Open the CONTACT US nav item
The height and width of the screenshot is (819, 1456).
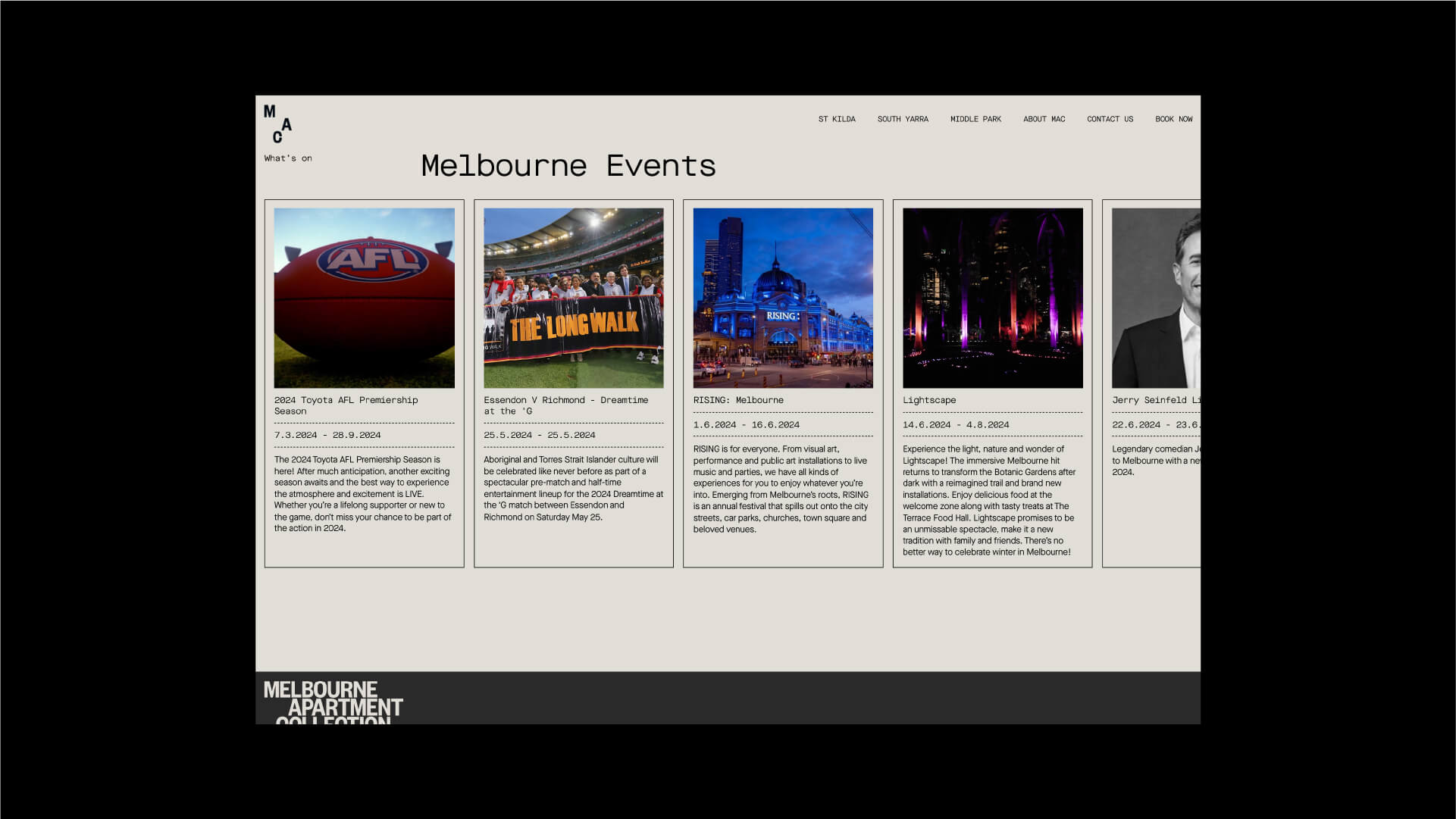(1110, 119)
